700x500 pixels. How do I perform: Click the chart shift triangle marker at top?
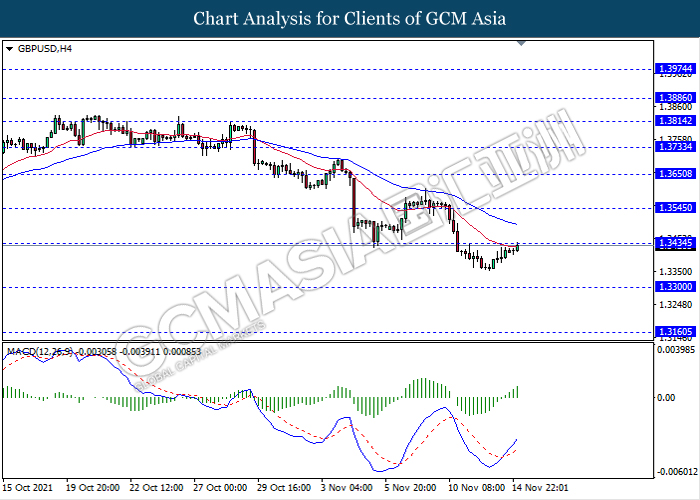(521, 43)
